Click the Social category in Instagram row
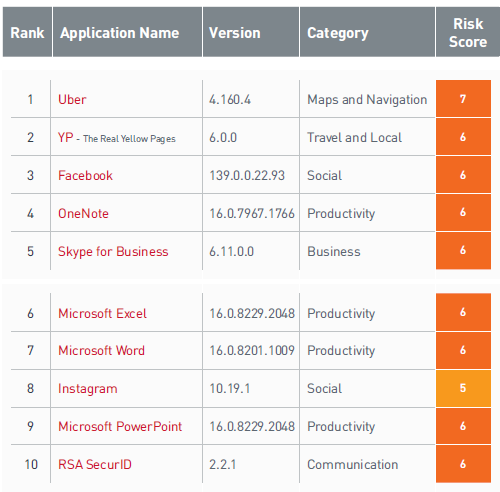500x492 pixels. click(324, 388)
